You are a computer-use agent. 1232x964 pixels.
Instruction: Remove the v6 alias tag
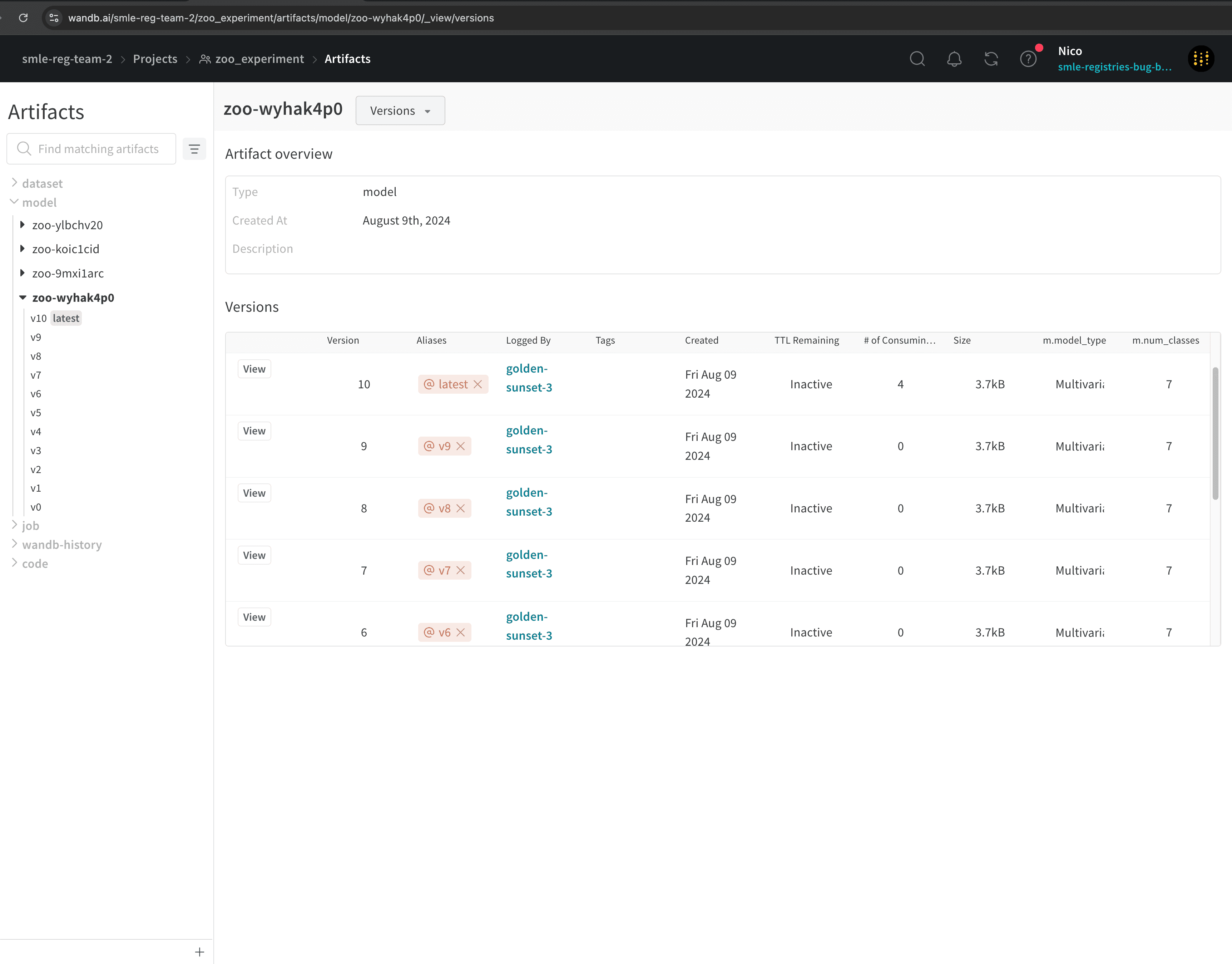pos(461,633)
